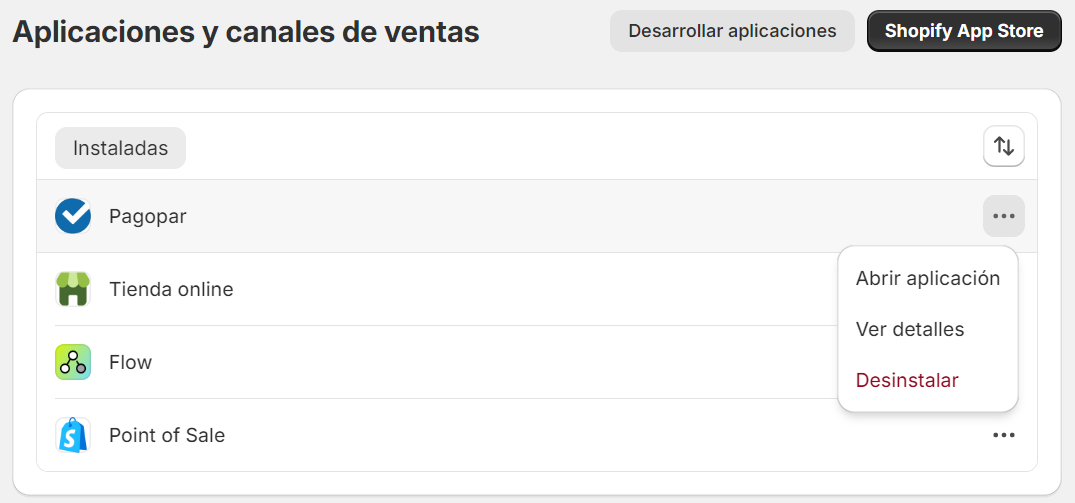Click the Tienda online storefront icon
The image size is (1075, 503).
(73, 289)
